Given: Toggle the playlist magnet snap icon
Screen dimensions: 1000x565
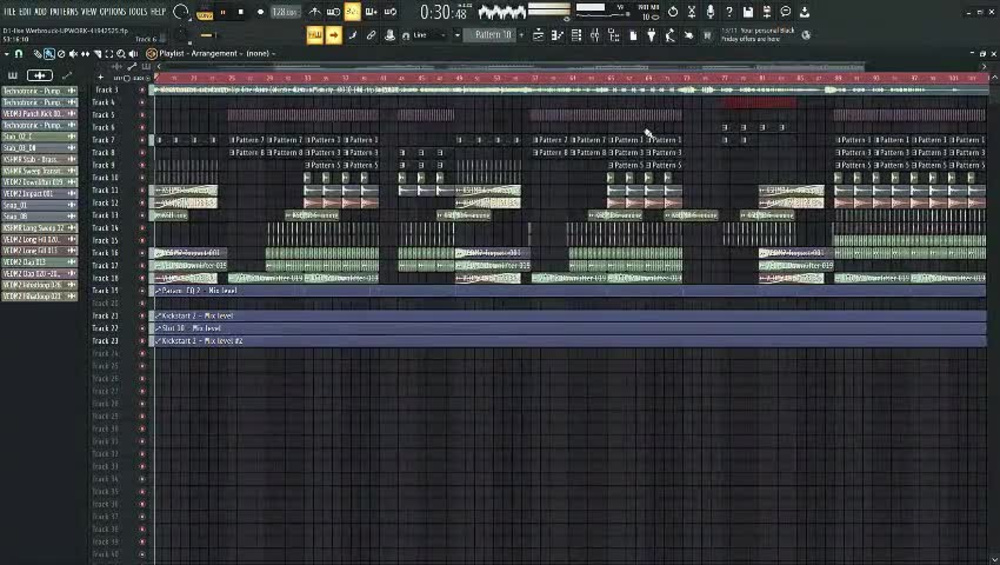Looking at the screenshot, I should [x=18, y=54].
